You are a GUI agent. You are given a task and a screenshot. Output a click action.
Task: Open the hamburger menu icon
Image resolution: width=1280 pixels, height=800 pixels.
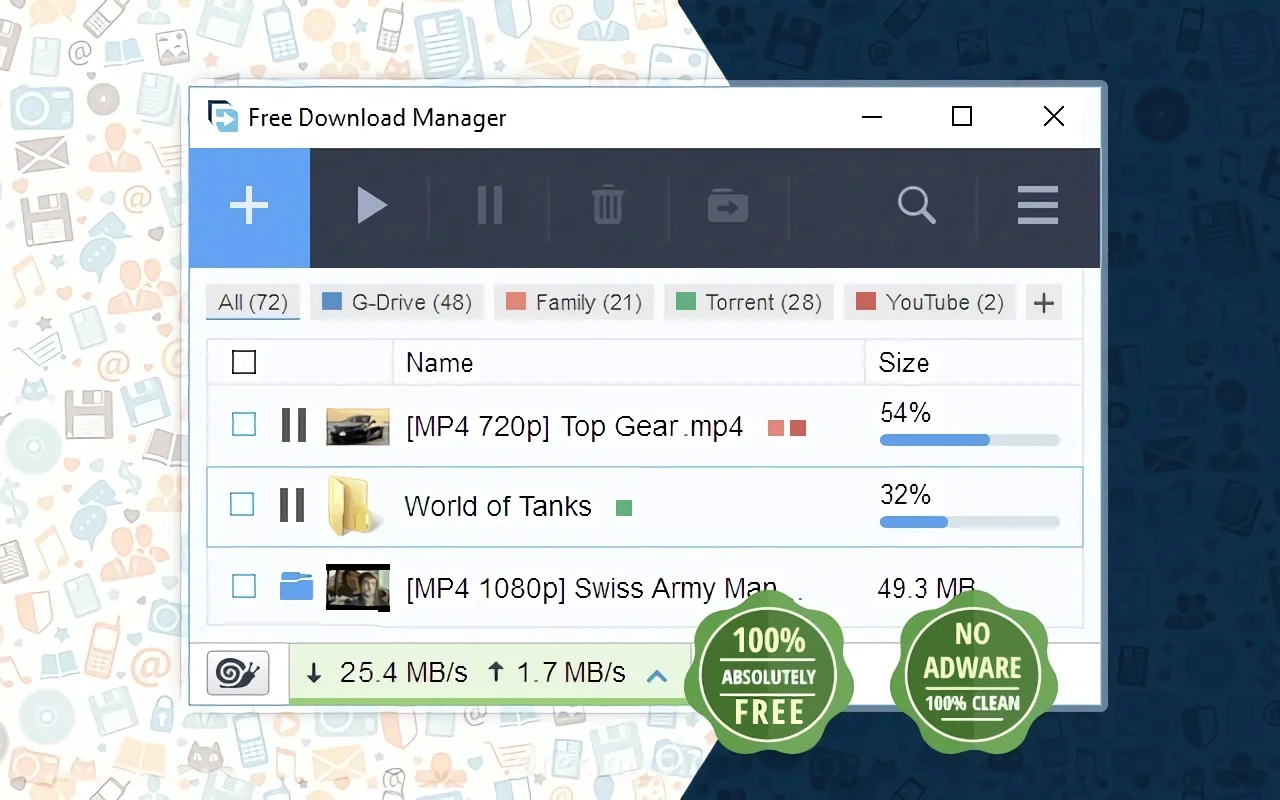[x=1037, y=206]
